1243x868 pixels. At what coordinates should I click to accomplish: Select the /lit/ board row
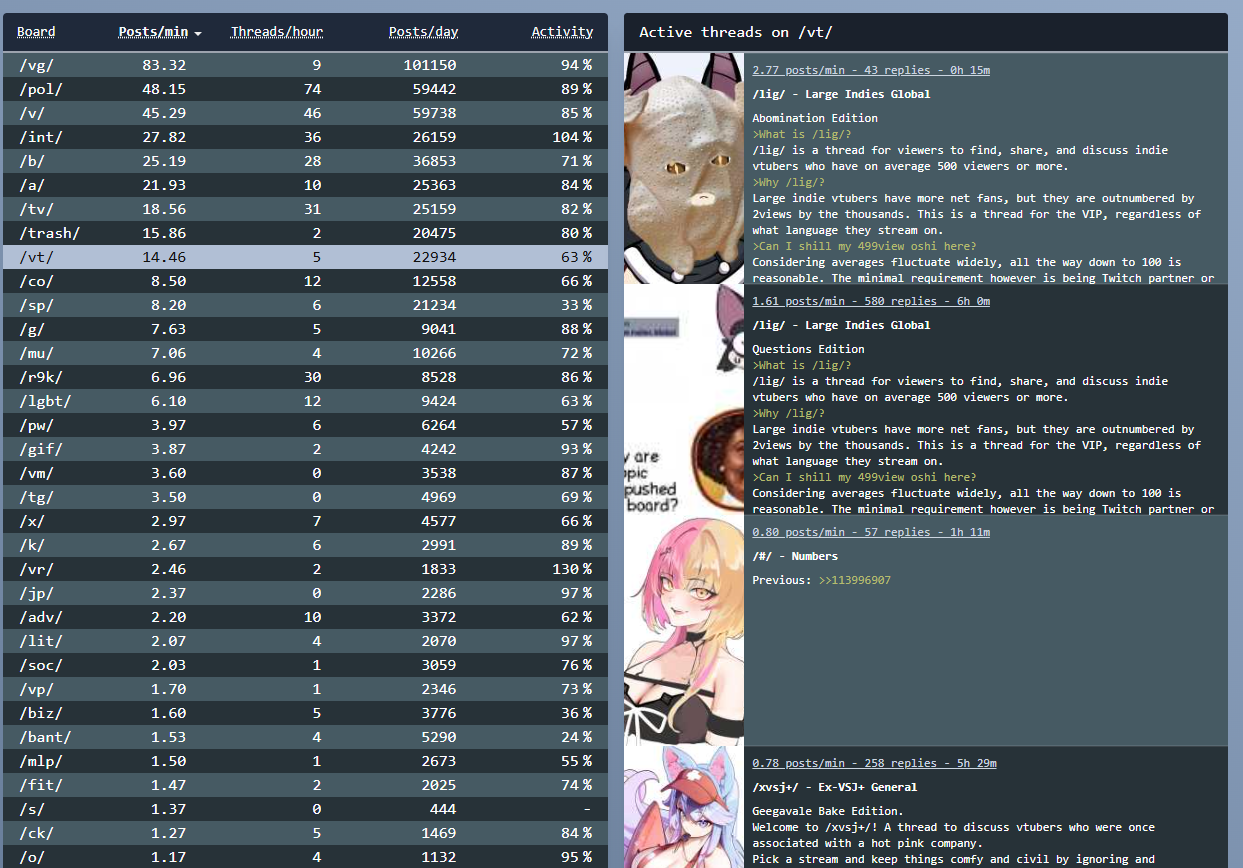tap(305, 641)
